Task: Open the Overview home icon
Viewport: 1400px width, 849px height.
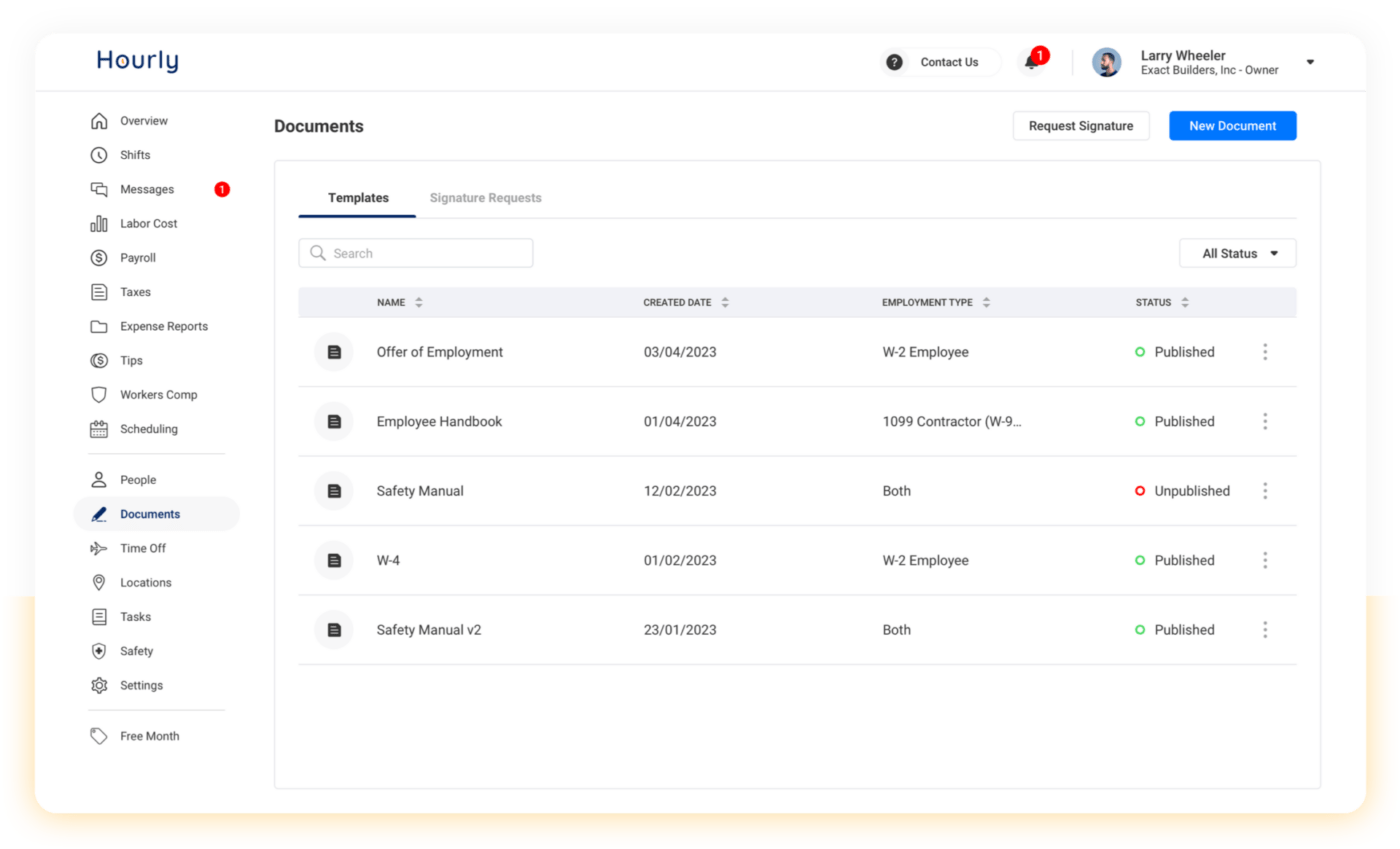Action: point(99,121)
